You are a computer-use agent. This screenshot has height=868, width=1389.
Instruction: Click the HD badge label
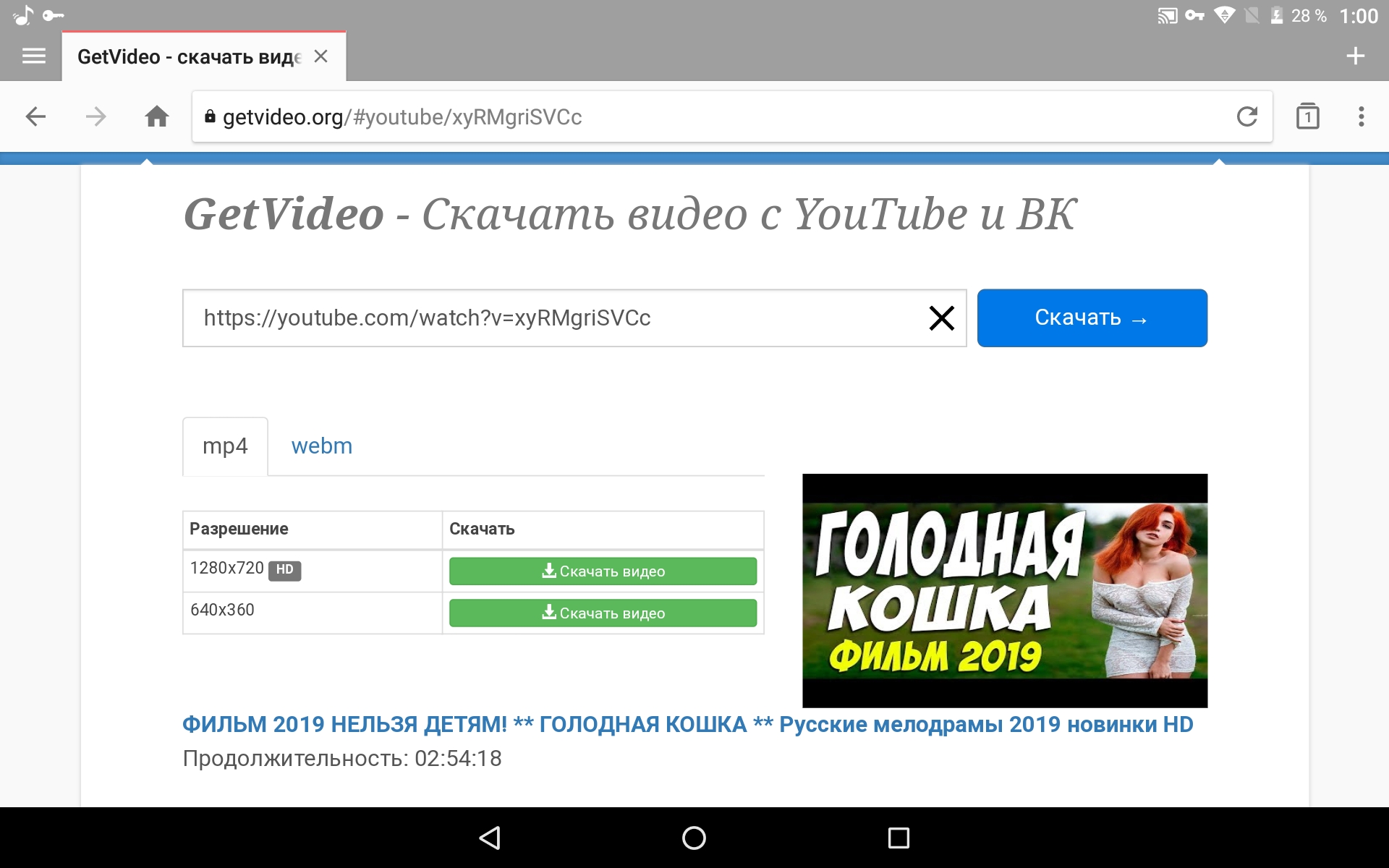284,570
